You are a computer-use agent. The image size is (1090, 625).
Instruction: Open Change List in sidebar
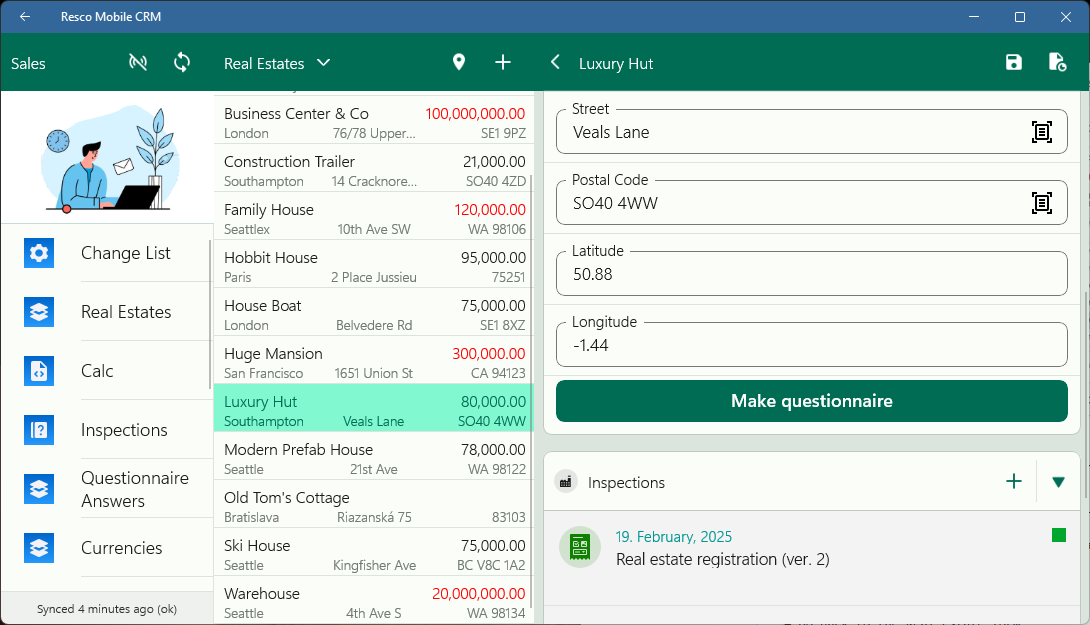click(x=125, y=253)
